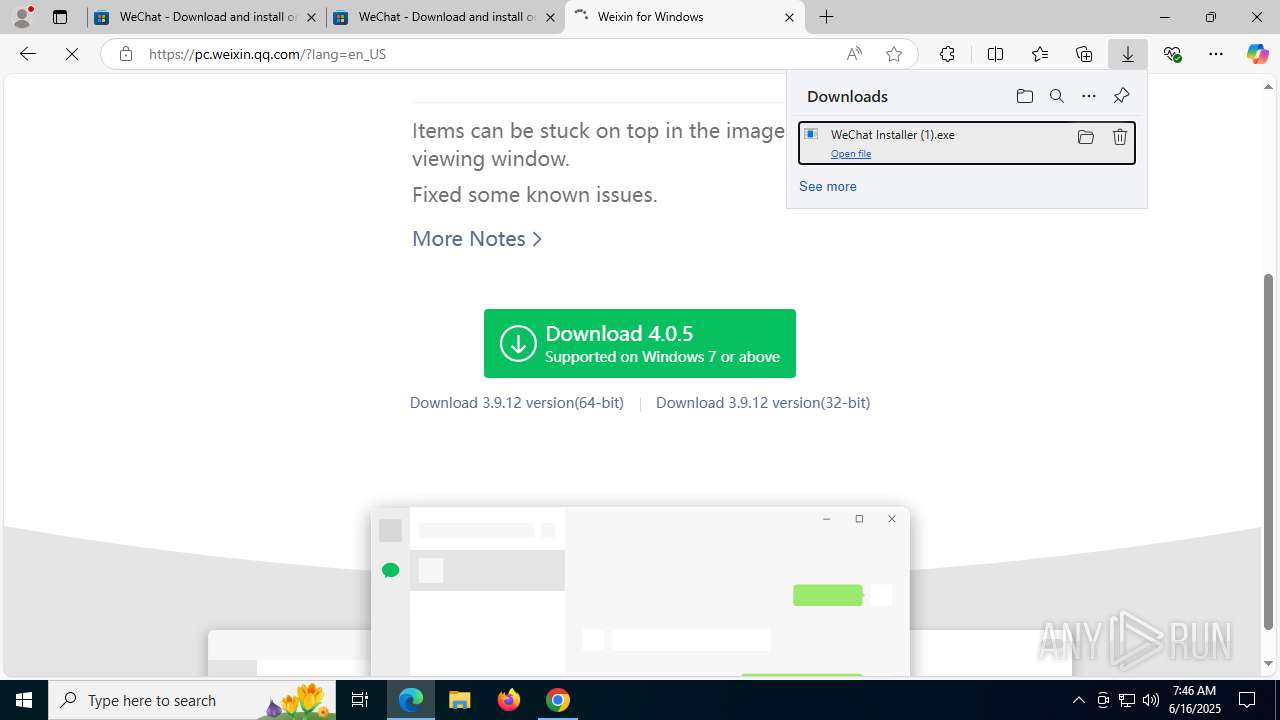
Task: Open the Edge profile icon
Action: (22, 17)
